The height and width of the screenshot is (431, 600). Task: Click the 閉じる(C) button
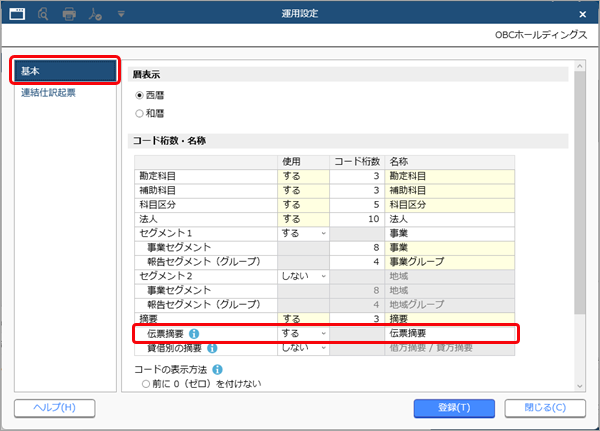(545, 408)
